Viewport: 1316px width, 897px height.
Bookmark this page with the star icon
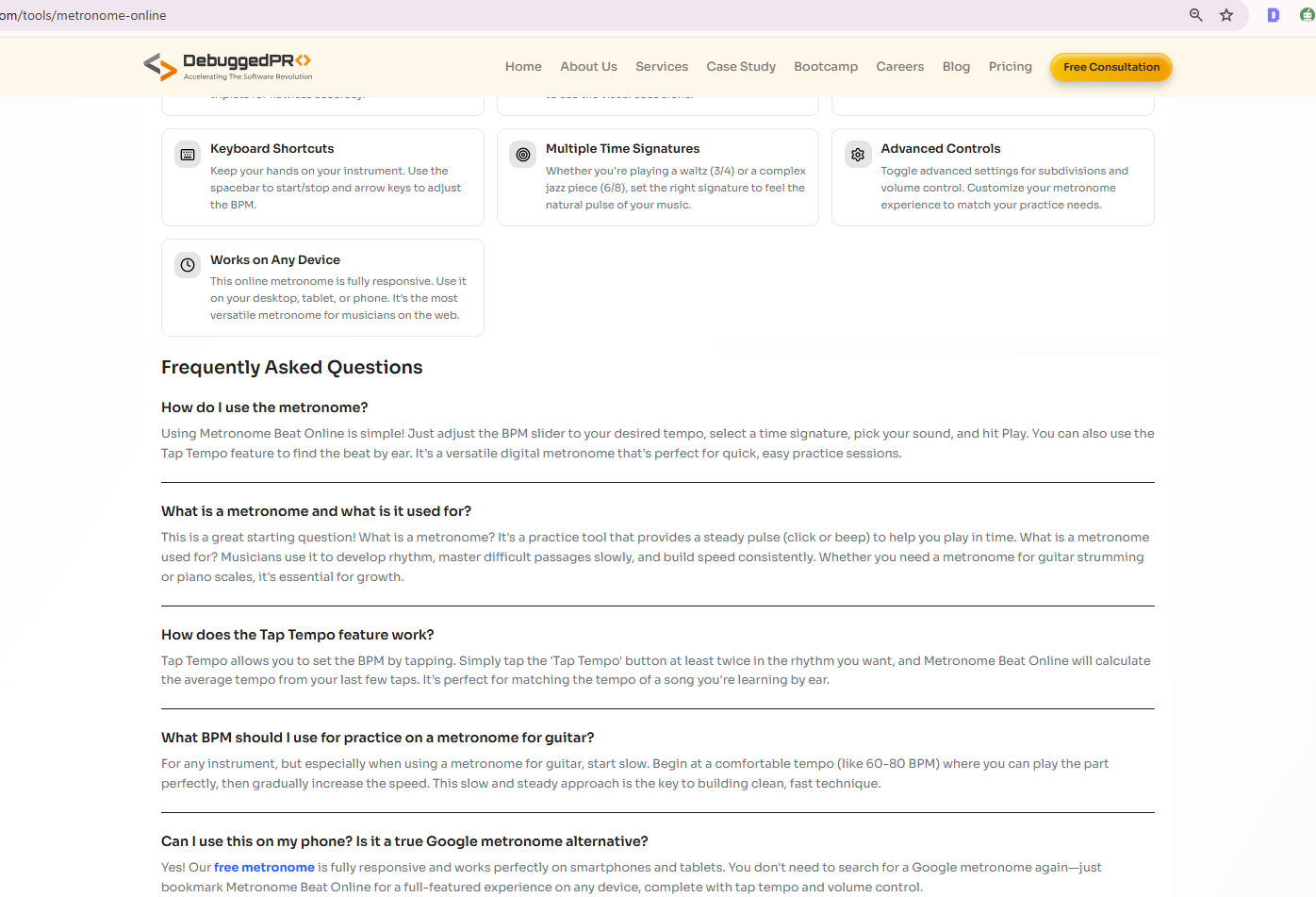pos(1226,15)
